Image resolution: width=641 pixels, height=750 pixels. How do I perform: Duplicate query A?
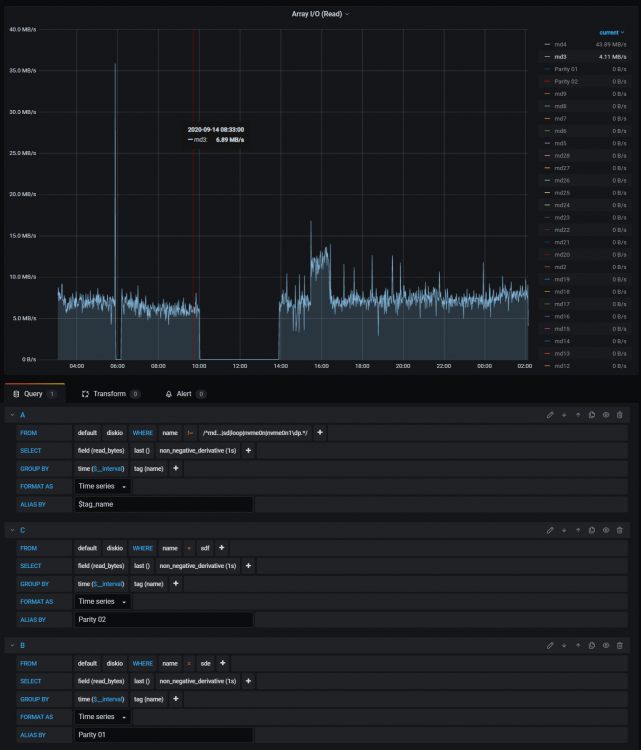(592, 415)
